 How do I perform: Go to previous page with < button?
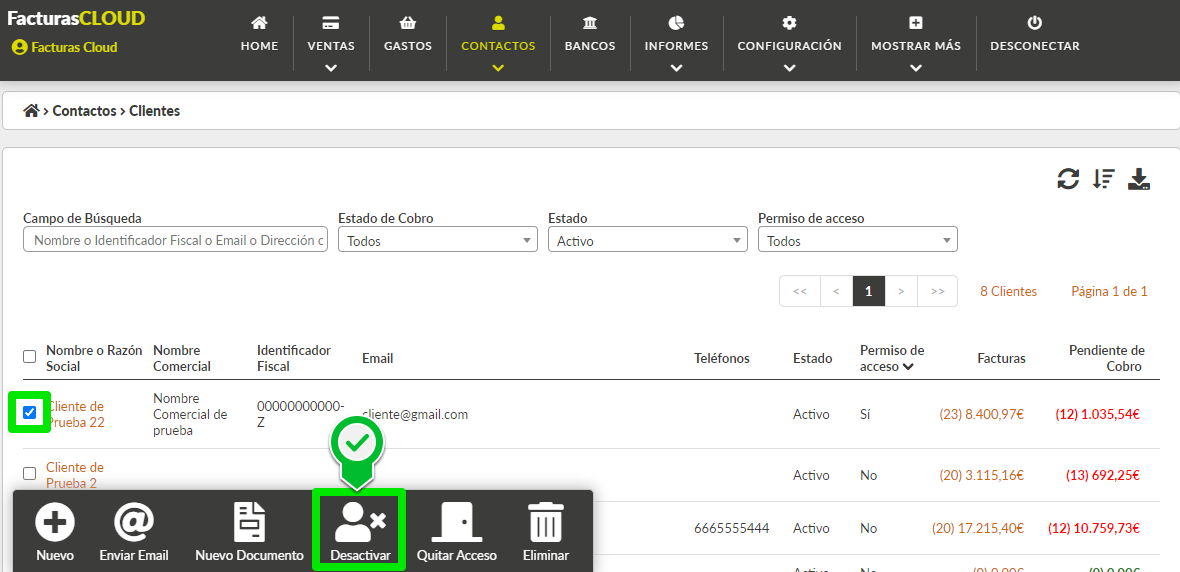click(836, 291)
